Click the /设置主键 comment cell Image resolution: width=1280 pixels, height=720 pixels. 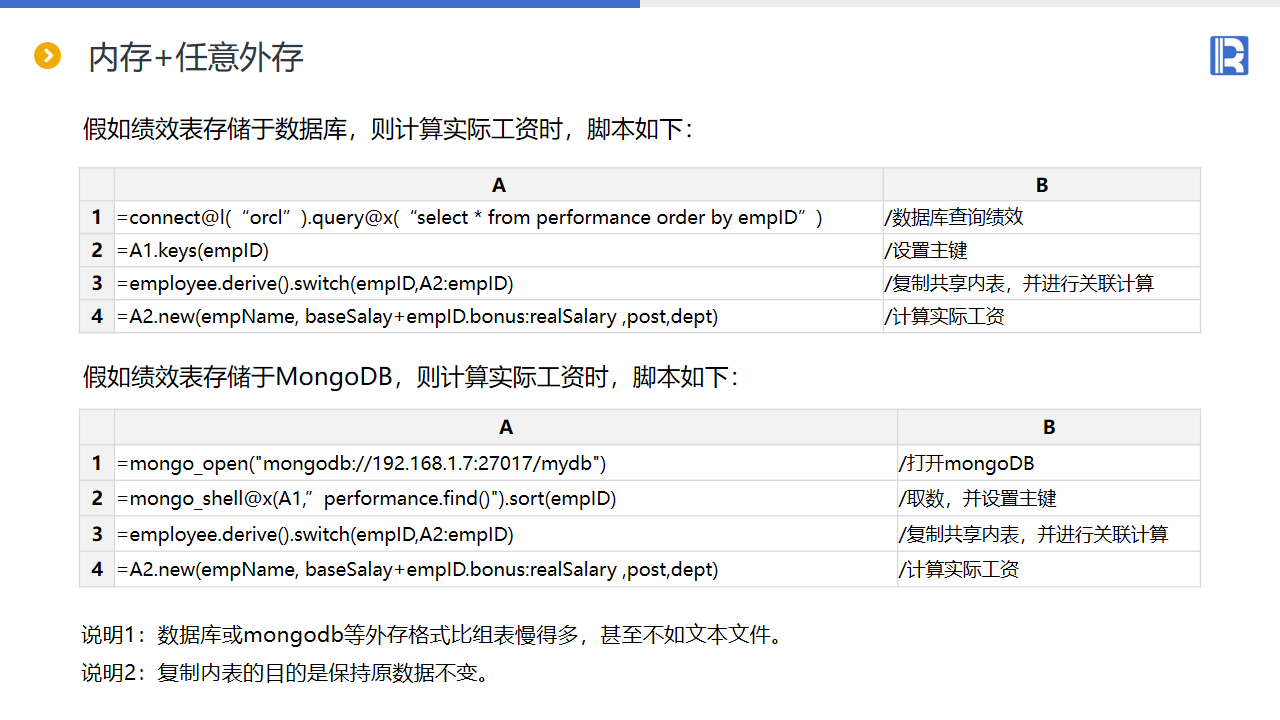[926, 251]
